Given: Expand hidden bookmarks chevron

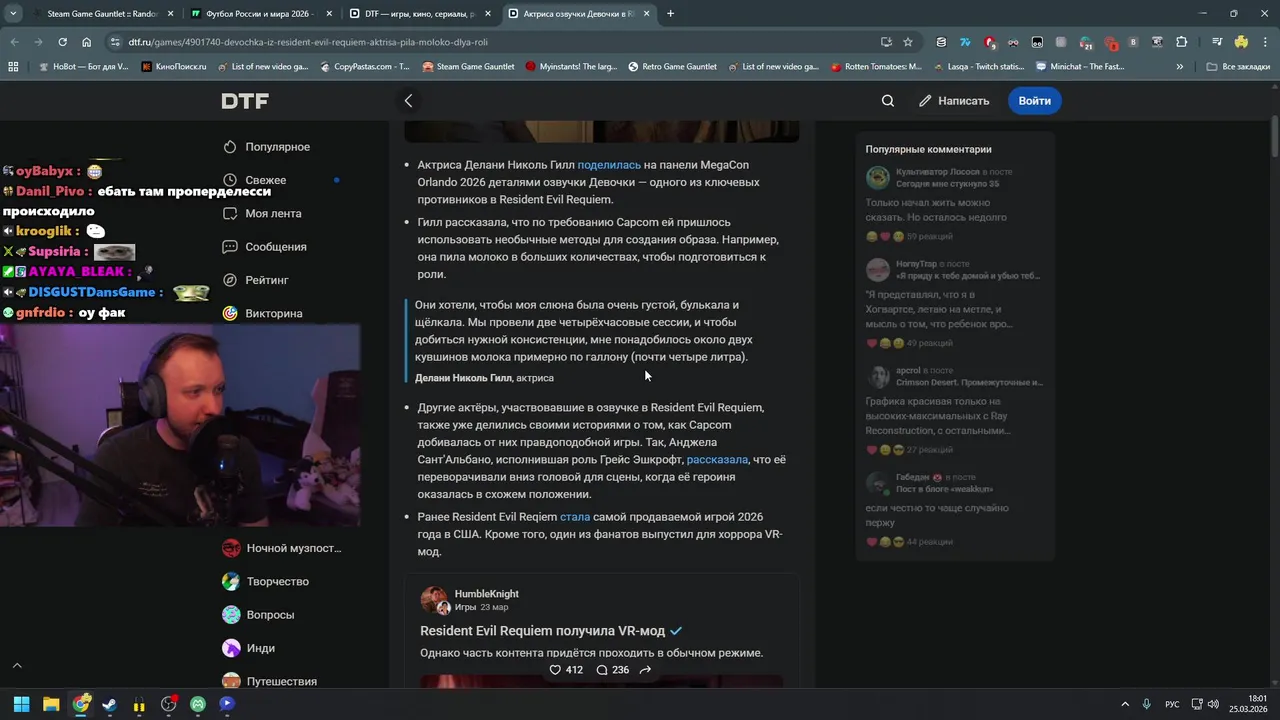Looking at the screenshot, I should 1180,66.
